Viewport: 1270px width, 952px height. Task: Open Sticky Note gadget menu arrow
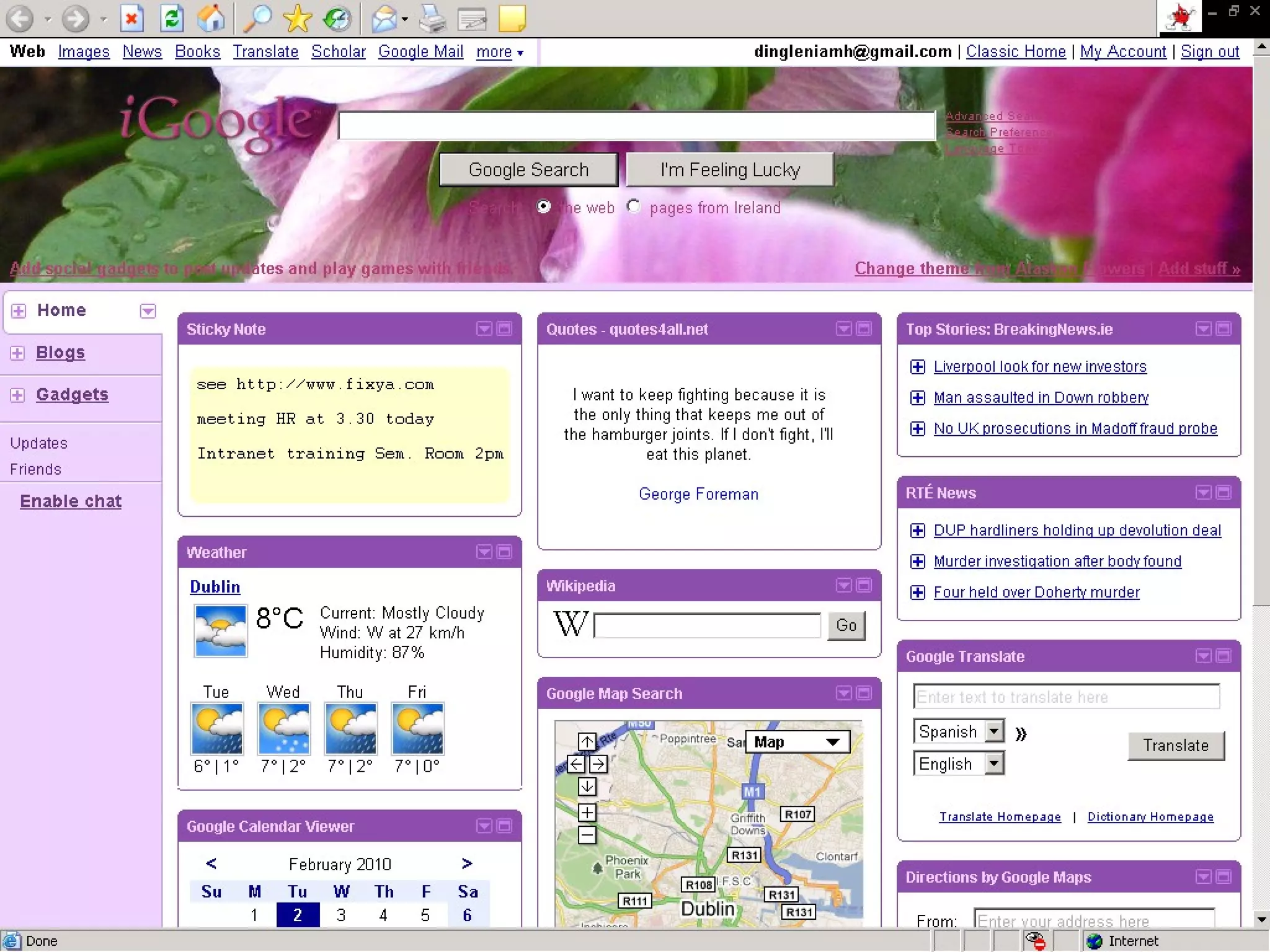(x=484, y=328)
